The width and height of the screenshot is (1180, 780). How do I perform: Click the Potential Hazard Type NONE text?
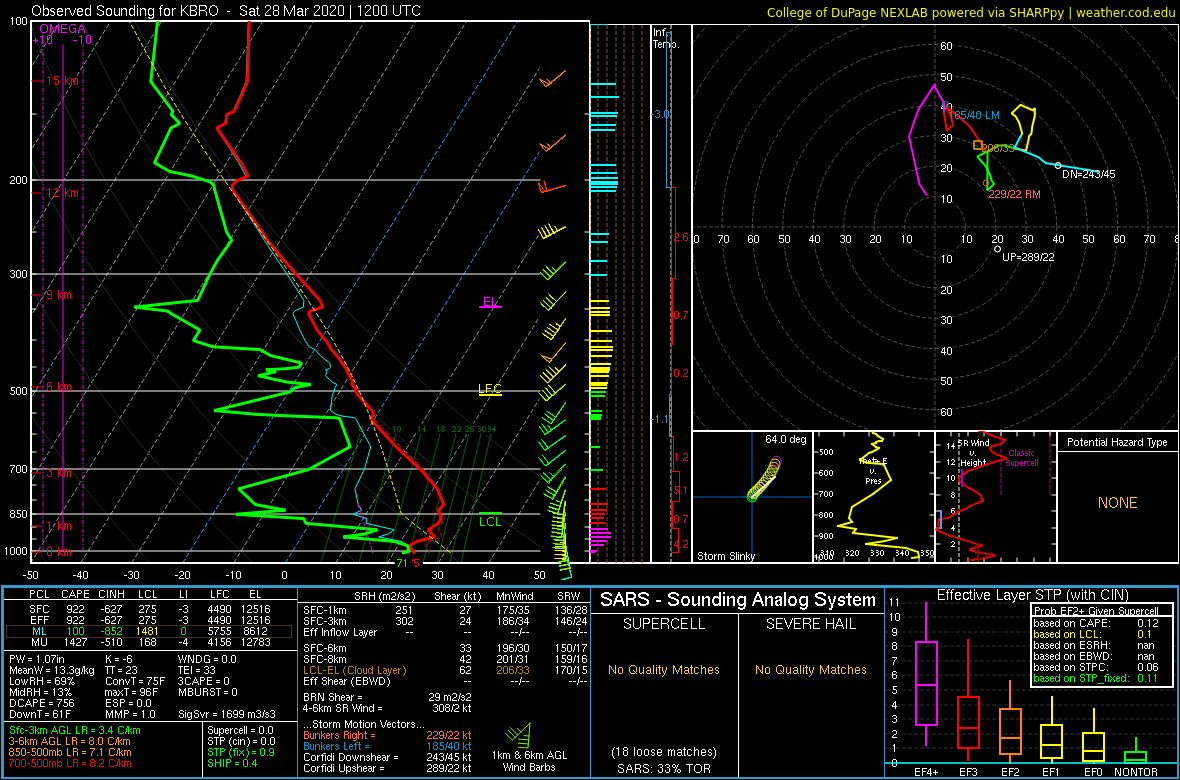pyautogui.click(x=1117, y=503)
